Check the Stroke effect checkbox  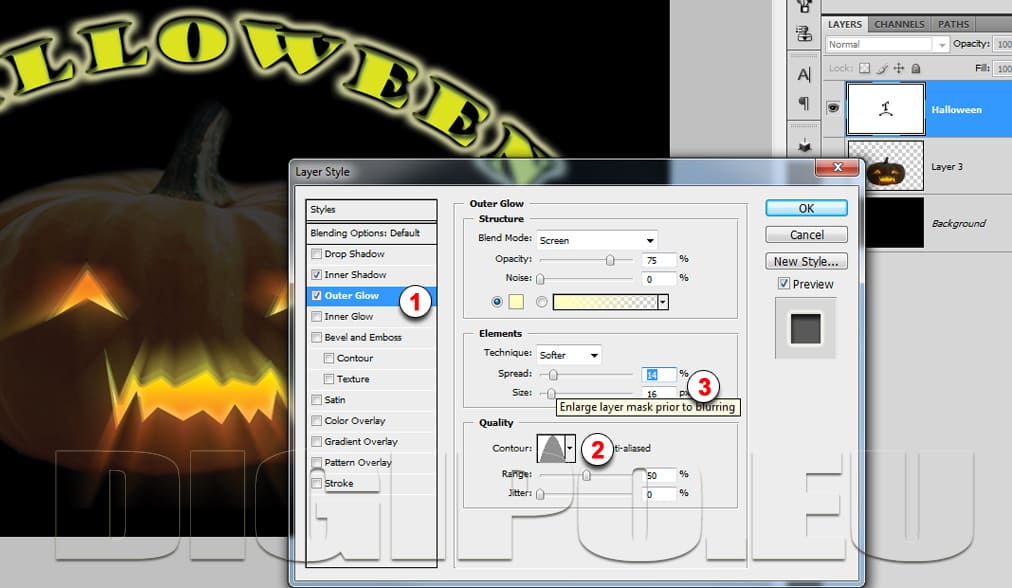(x=317, y=484)
